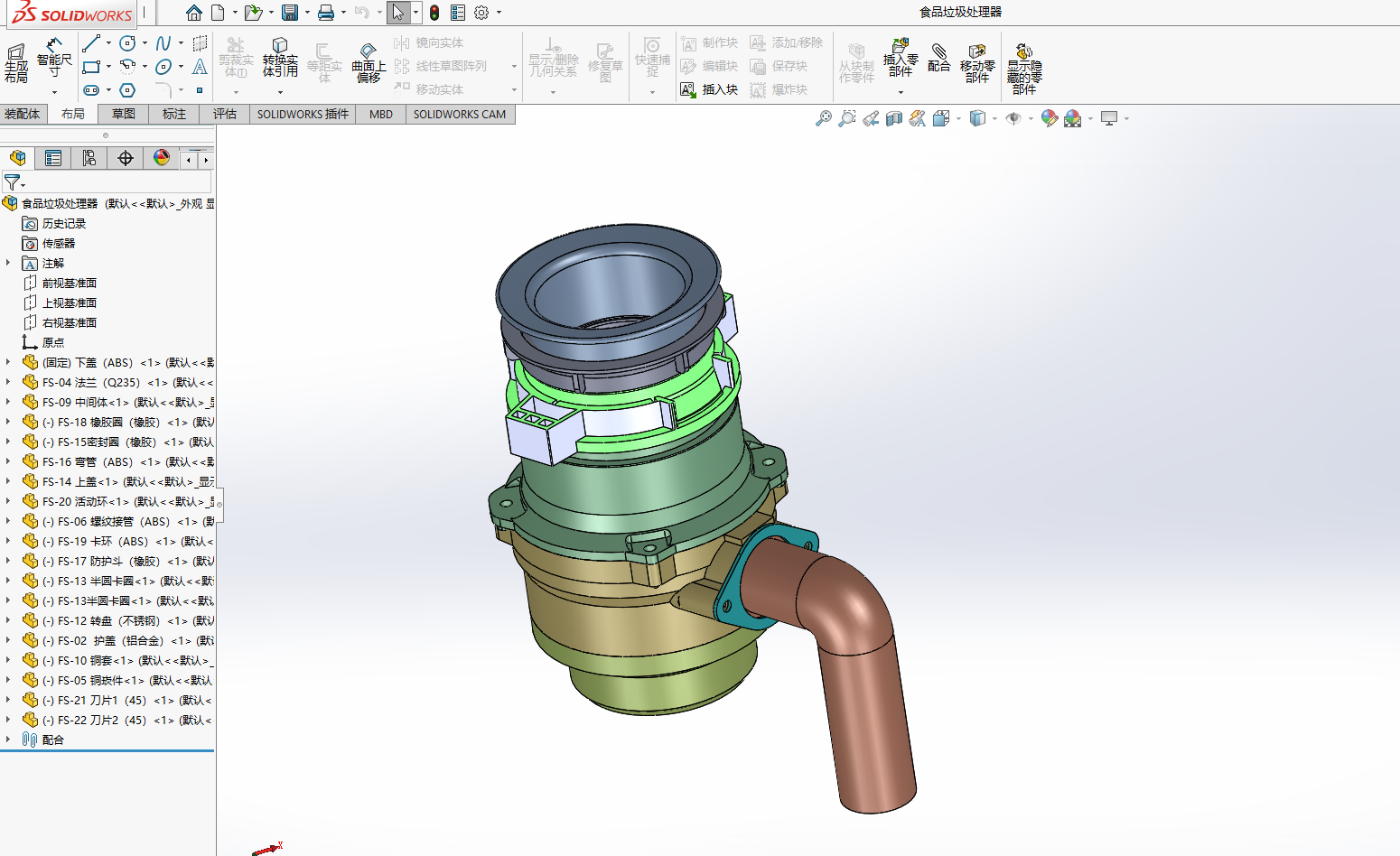
Task: Click the Edit Appearance color ball icon
Action: click(x=1049, y=118)
